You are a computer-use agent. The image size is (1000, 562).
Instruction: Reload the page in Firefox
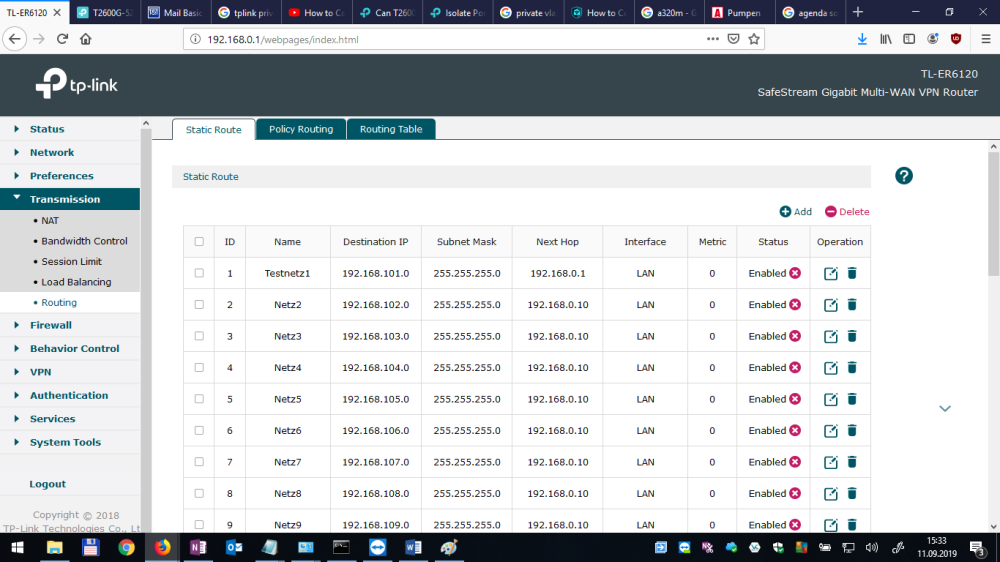62,39
